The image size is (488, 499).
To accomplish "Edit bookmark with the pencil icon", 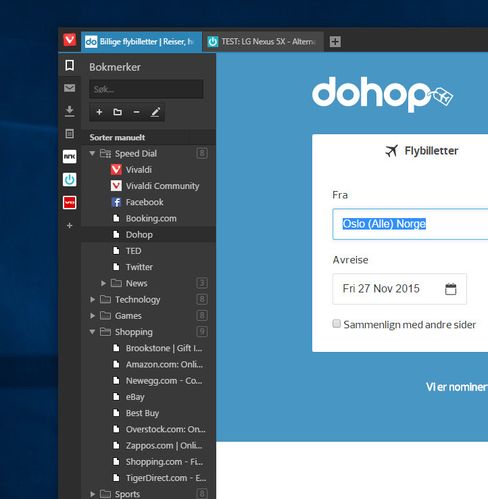I will coord(155,112).
